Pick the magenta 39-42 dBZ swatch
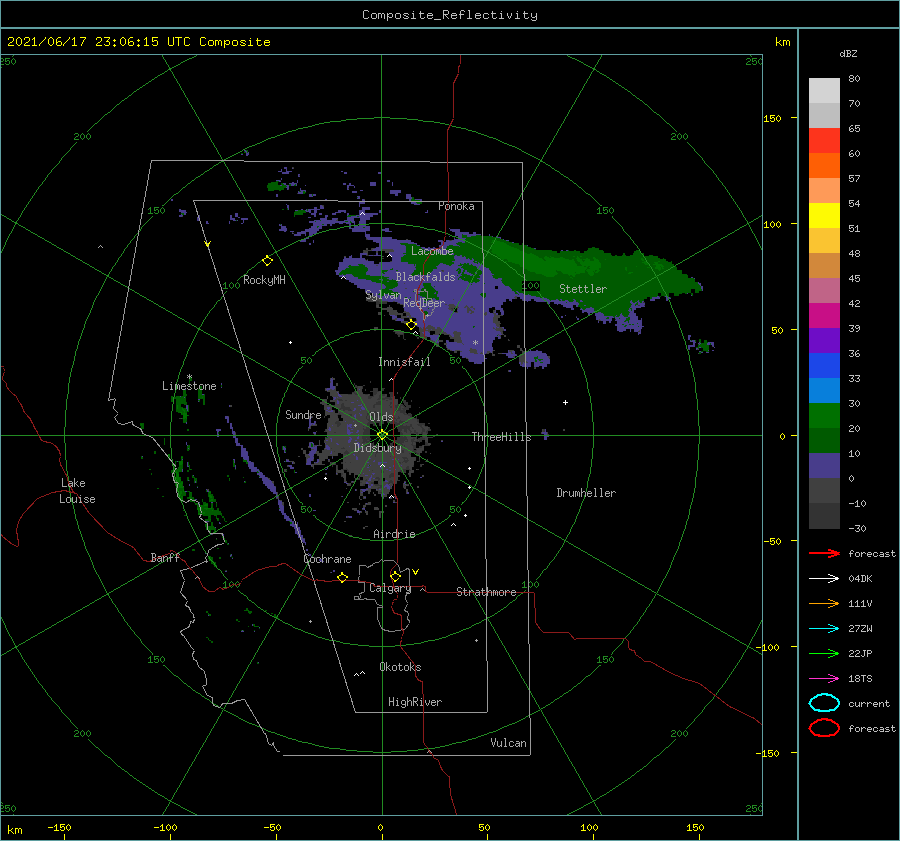900x841 pixels. point(824,316)
